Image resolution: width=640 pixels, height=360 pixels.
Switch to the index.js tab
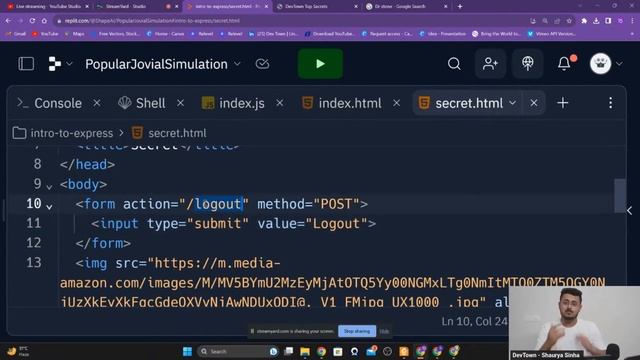point(233,103)
